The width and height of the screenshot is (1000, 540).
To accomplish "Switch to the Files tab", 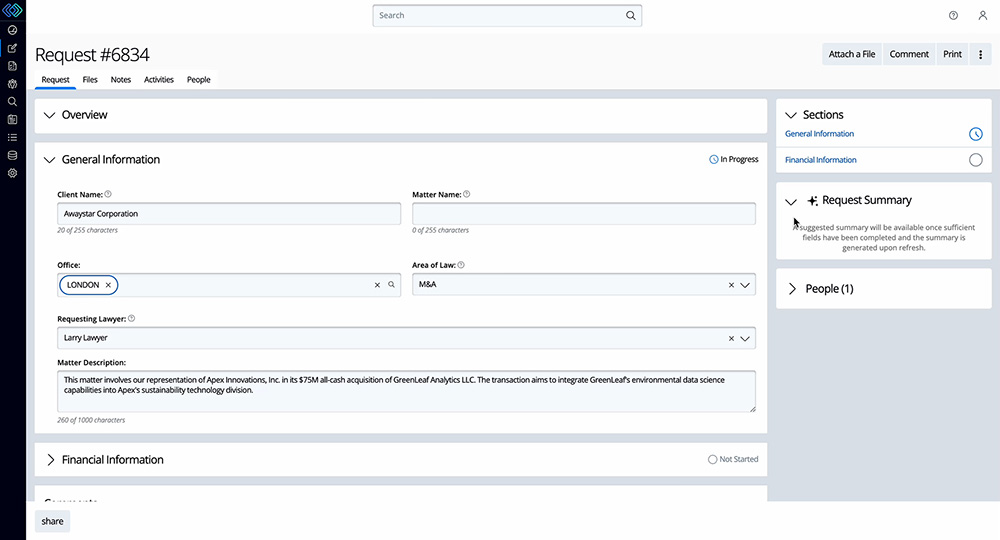I will [90, 80].
